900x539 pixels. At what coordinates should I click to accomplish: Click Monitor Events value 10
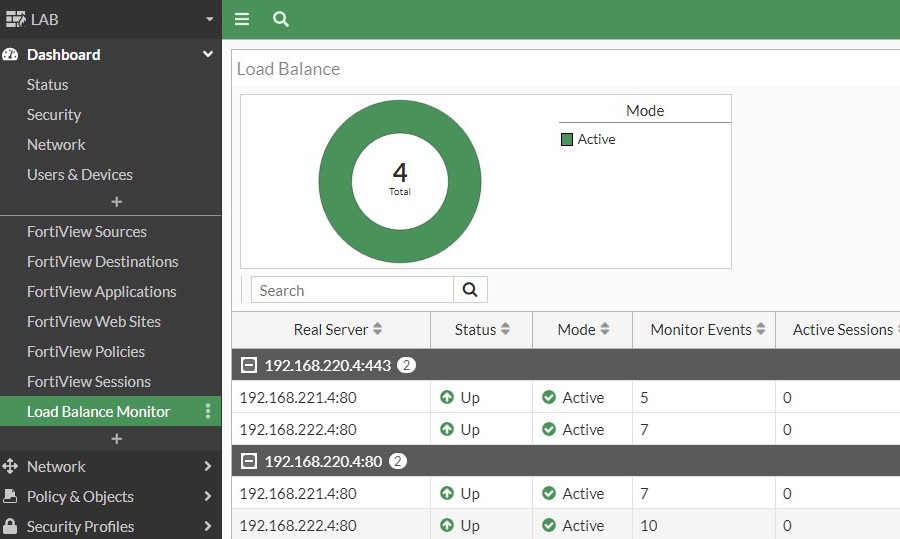click(x=649, y=525)
